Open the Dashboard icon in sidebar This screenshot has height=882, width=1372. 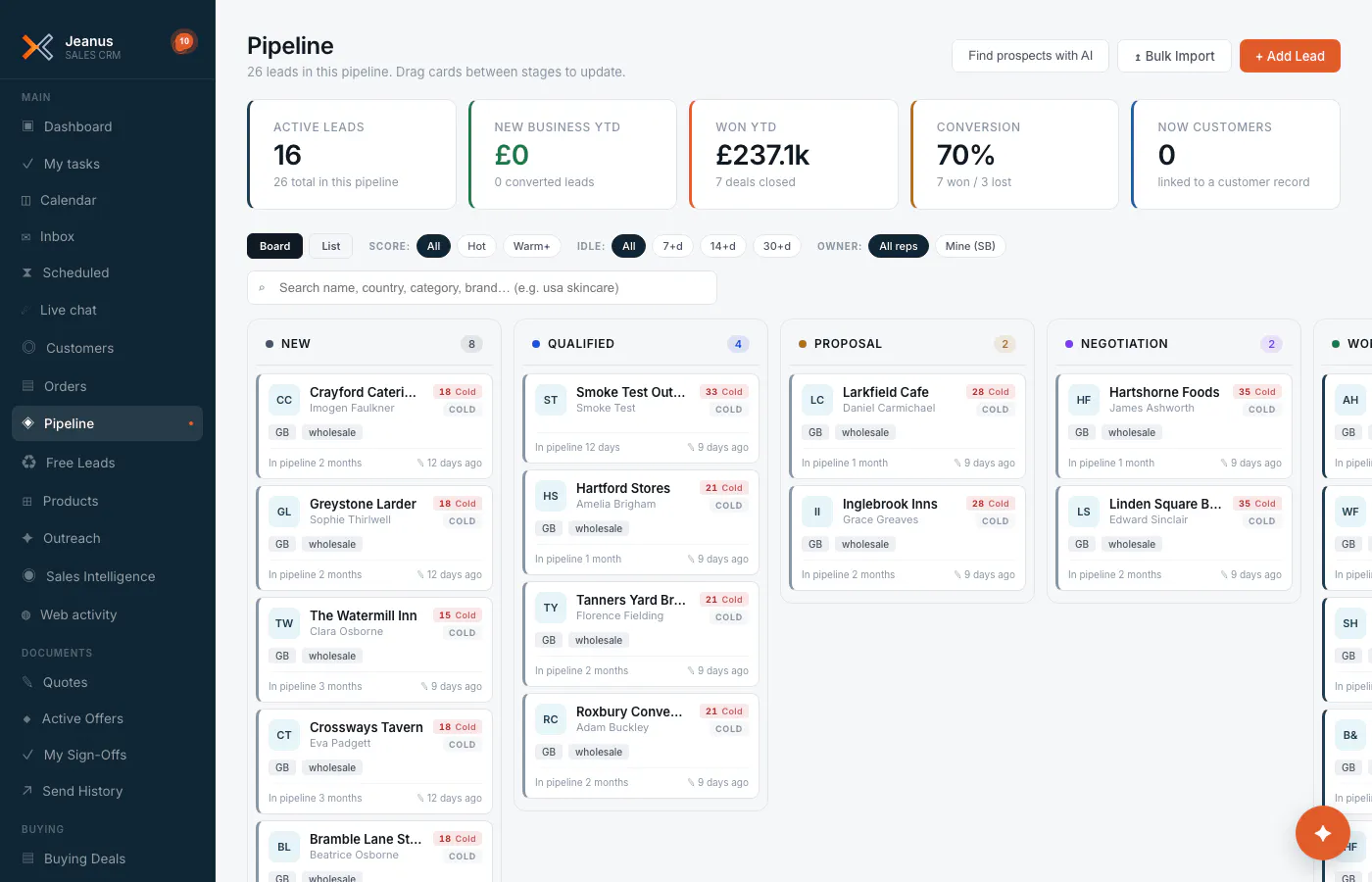(28, 126)
